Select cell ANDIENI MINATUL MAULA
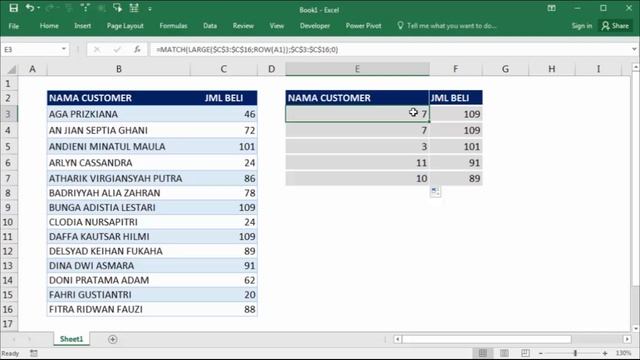Viewport: 640px width, 360px height. coord(119,147)
